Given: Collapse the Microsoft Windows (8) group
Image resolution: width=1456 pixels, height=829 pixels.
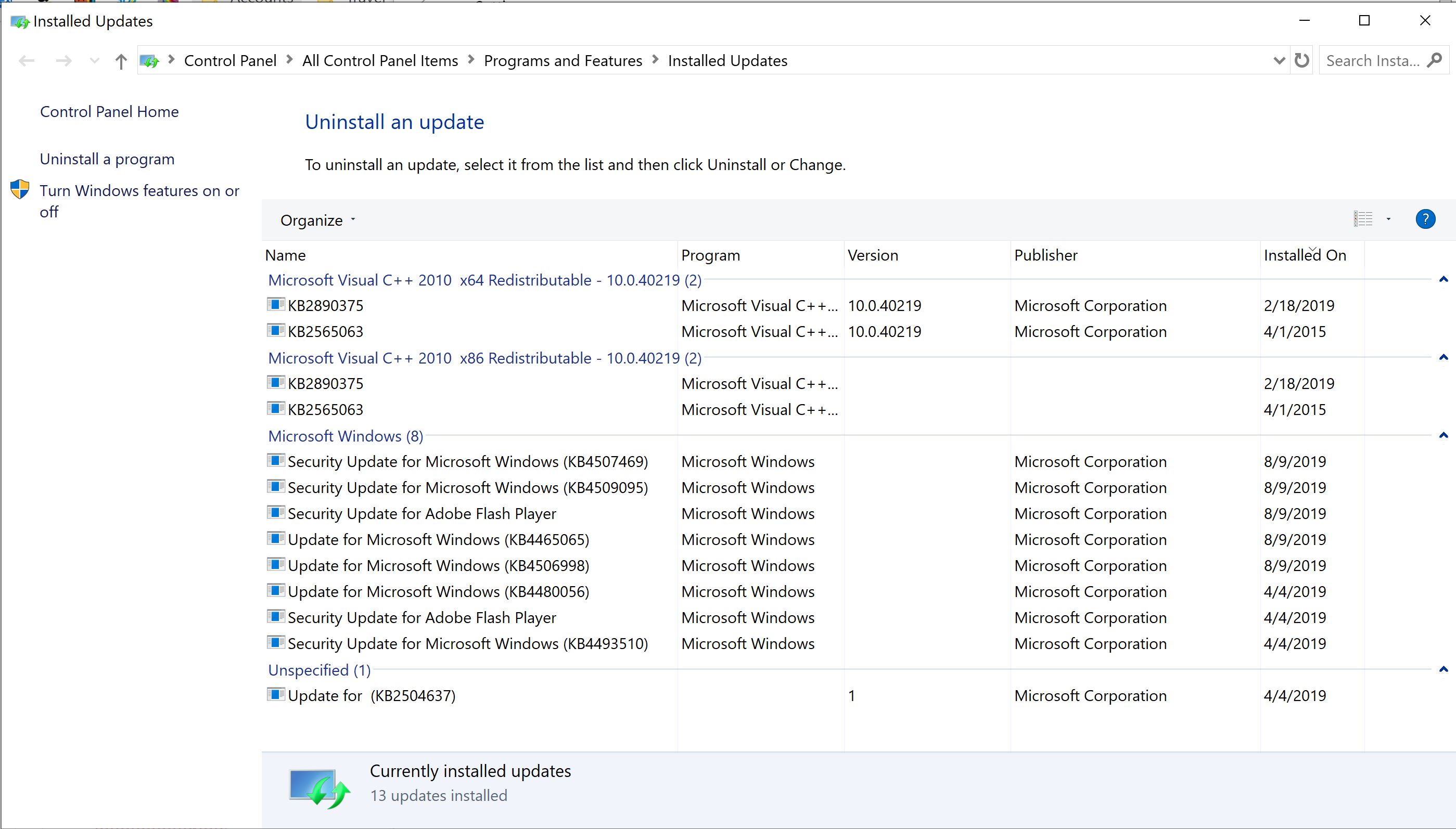Looking at the screenshot, I should 1443,436.
